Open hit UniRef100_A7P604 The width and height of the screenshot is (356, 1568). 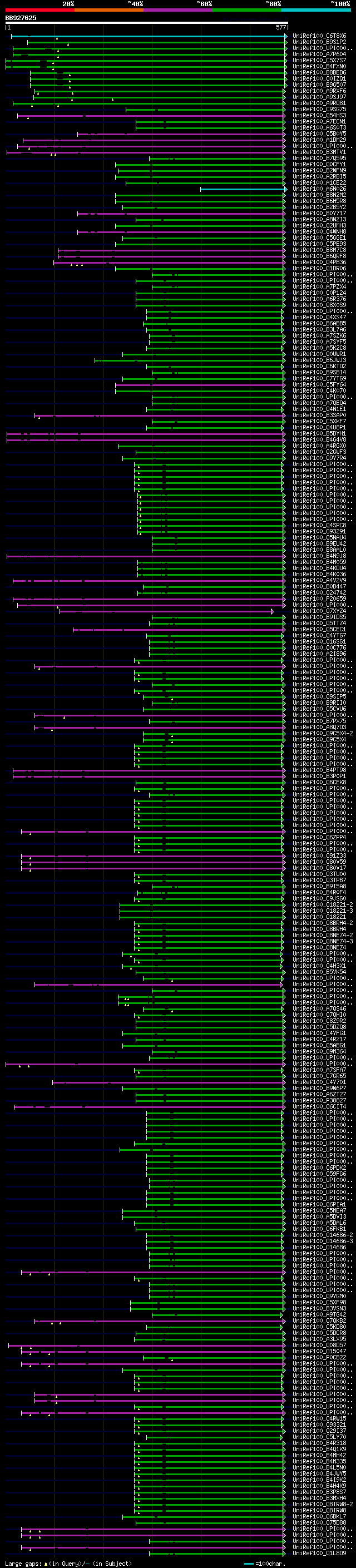[319, 54]
